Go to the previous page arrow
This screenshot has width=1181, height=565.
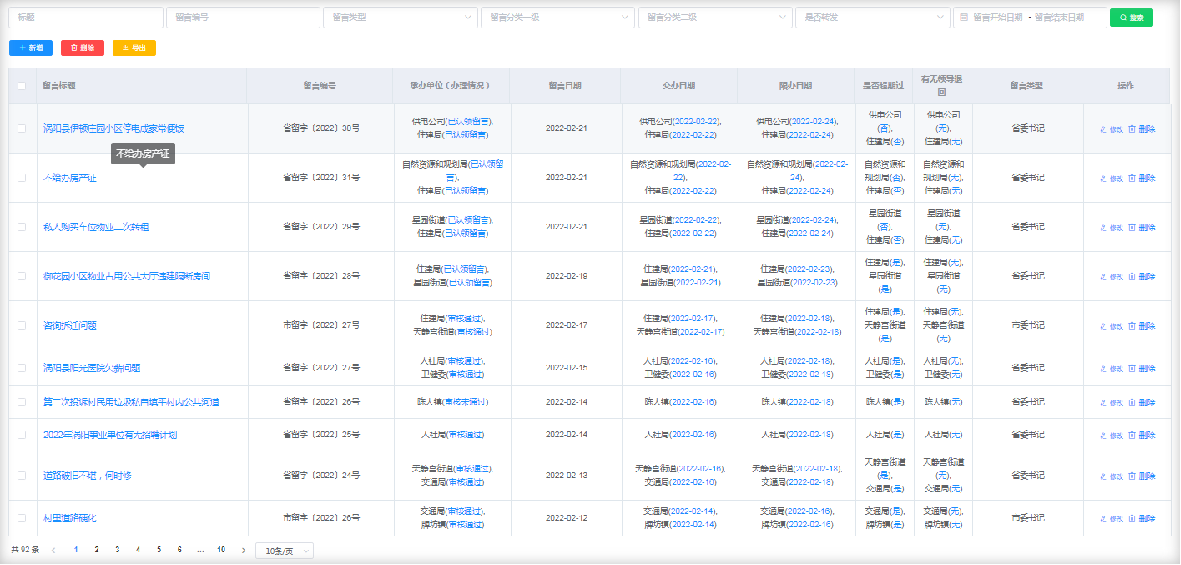(x=53, y=550)
